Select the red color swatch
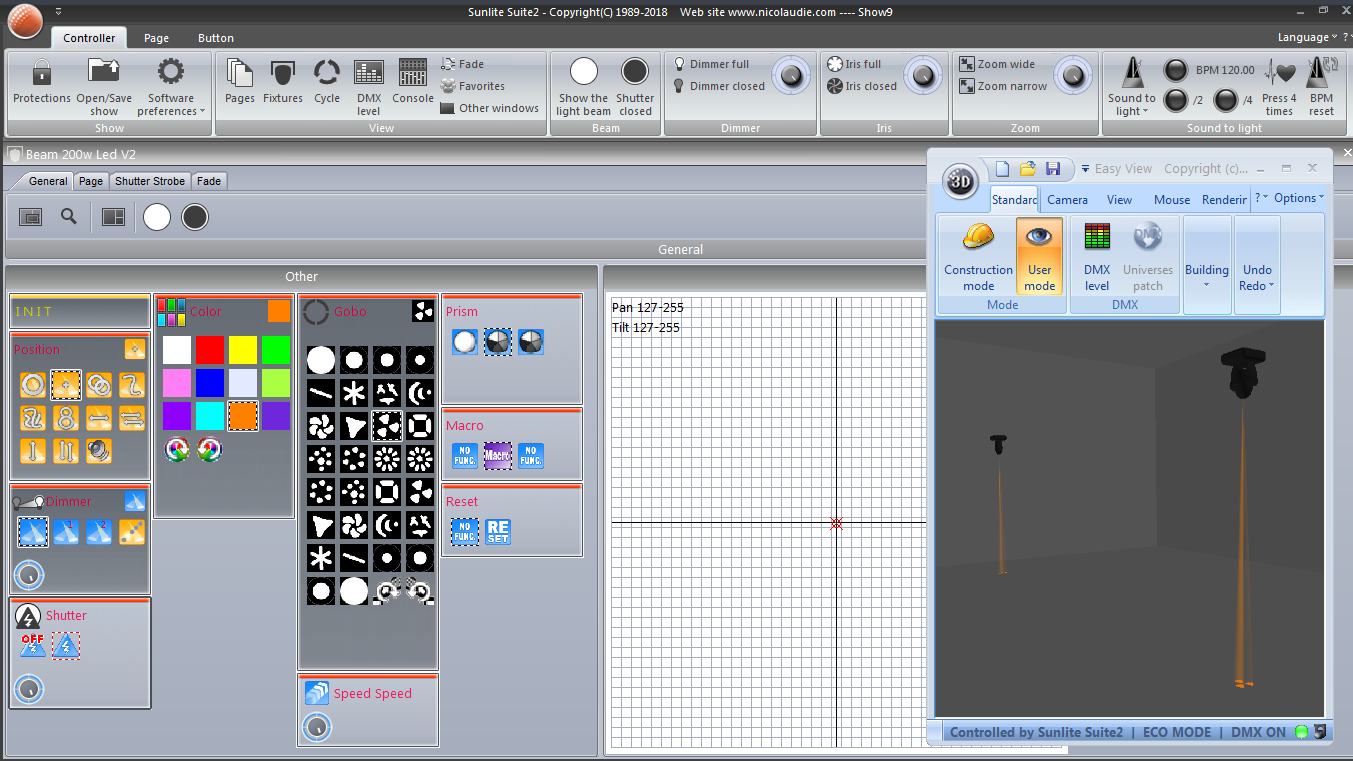This screenshot has height=761, width=1353. [209, 349]
